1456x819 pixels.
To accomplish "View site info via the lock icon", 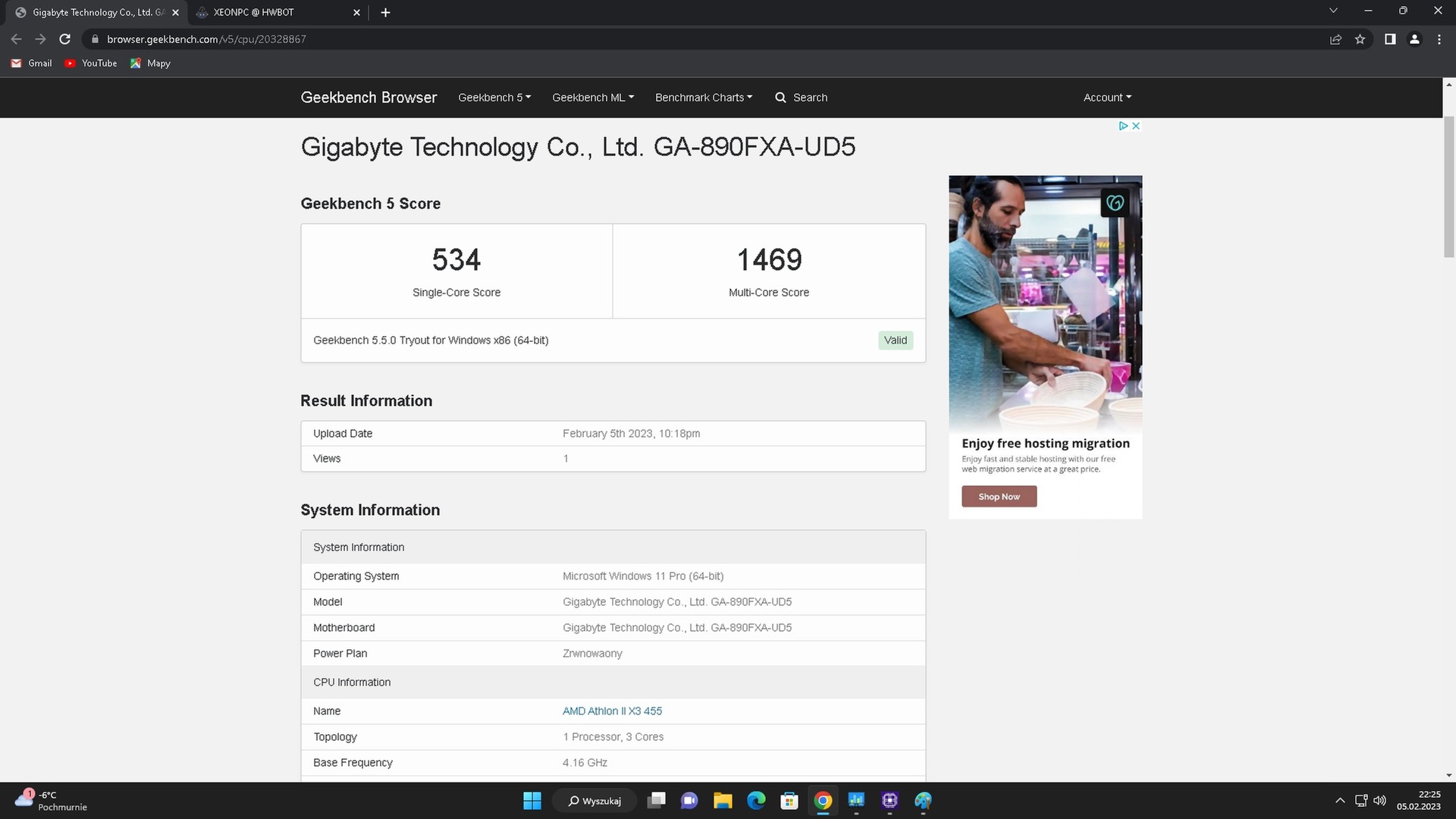I will [x=95, y=39].
